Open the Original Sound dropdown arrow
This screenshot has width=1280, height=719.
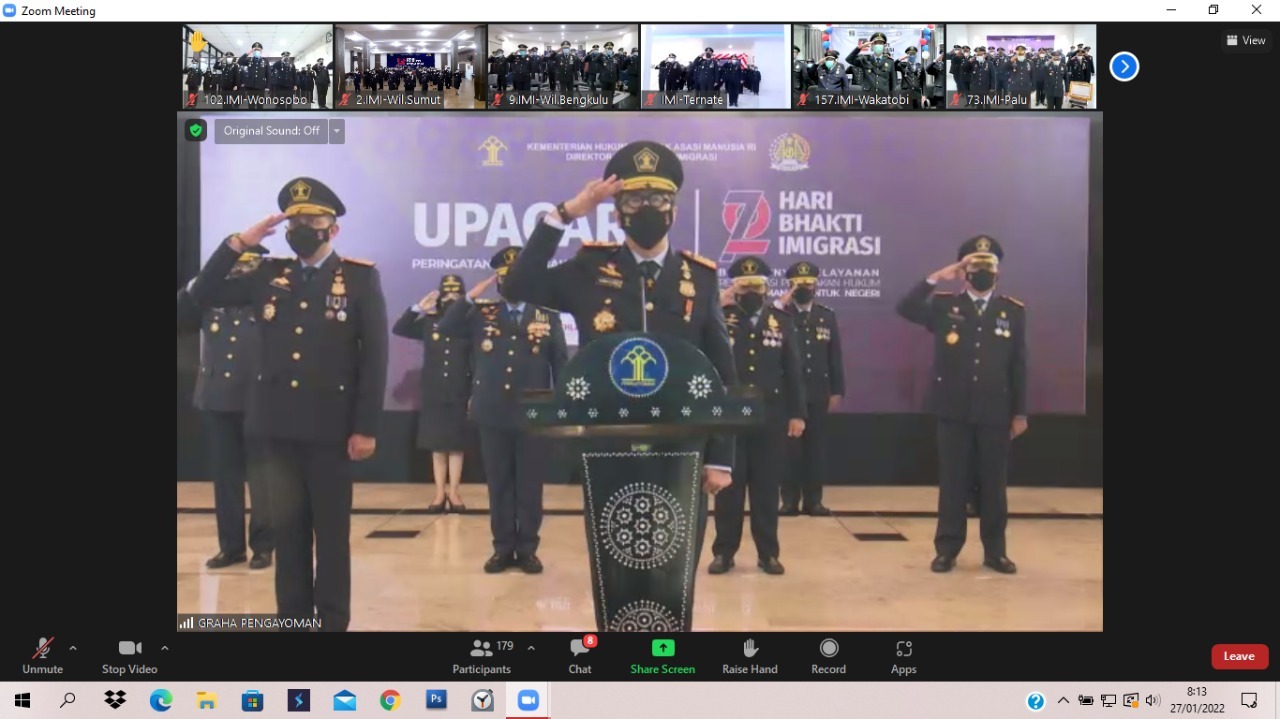337,131
